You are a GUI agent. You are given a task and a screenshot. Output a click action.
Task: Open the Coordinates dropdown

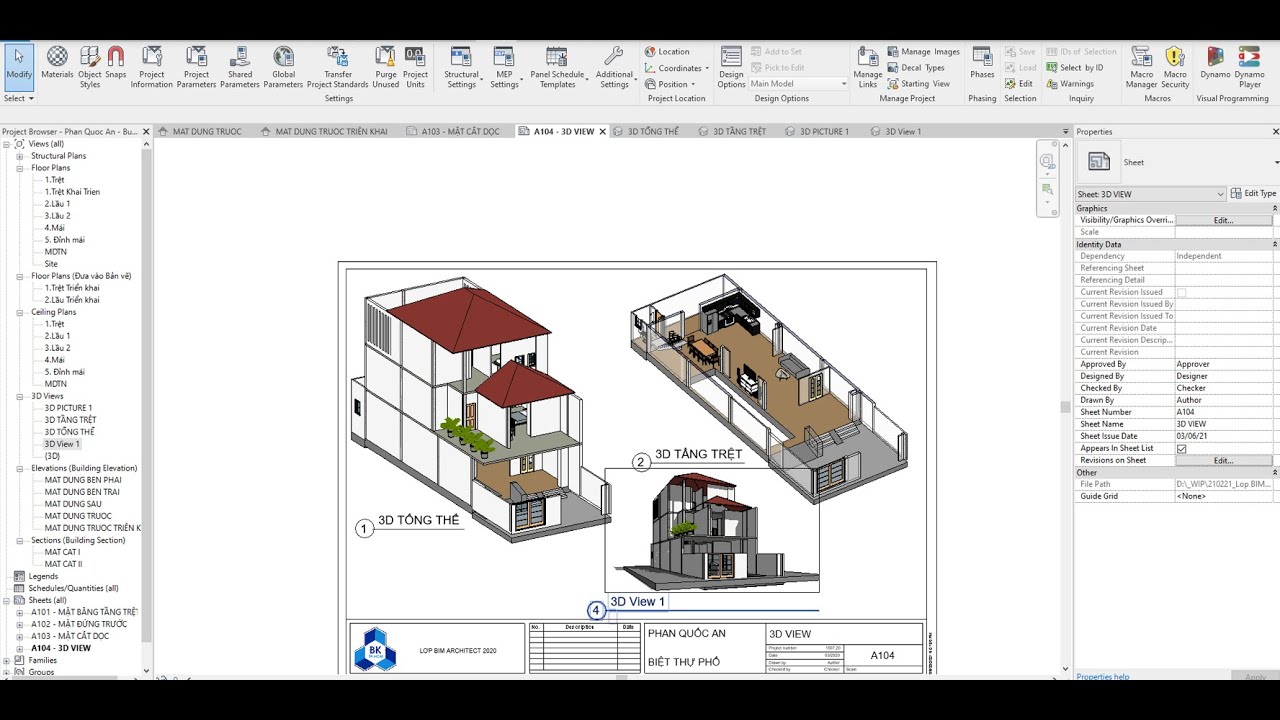click(x=677, y=67)
